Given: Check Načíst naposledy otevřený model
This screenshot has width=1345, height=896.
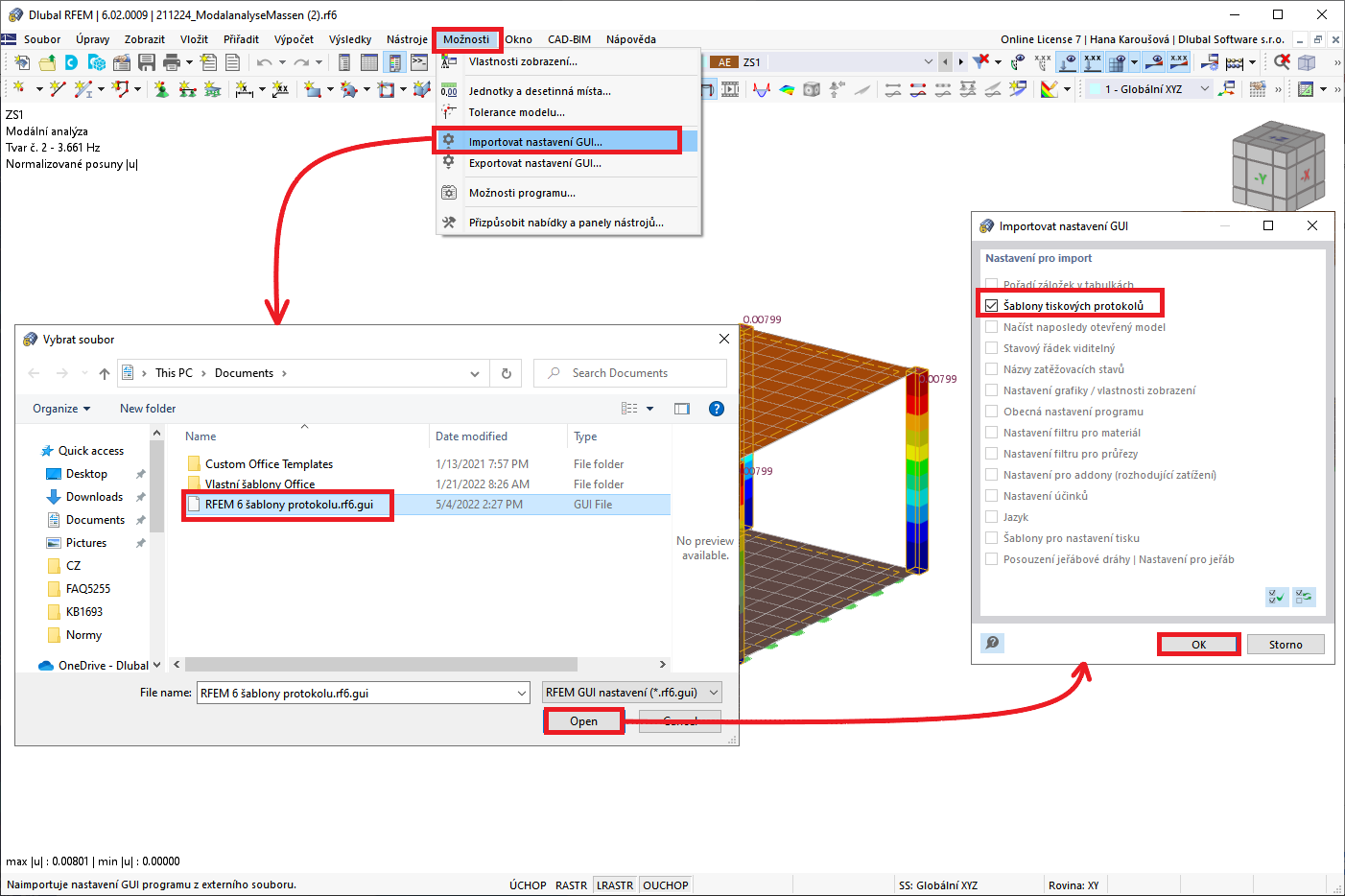Looking at the screenshot, I should [x=992, y=327].
